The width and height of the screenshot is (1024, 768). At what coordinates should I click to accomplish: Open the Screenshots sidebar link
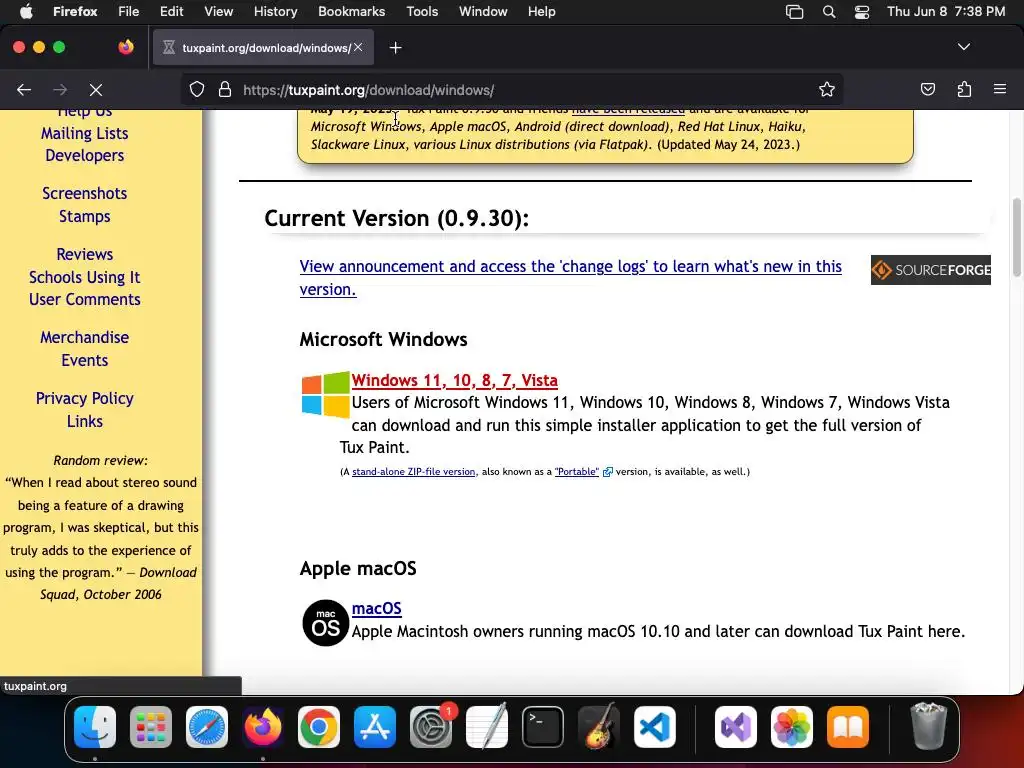coord(84,193)
